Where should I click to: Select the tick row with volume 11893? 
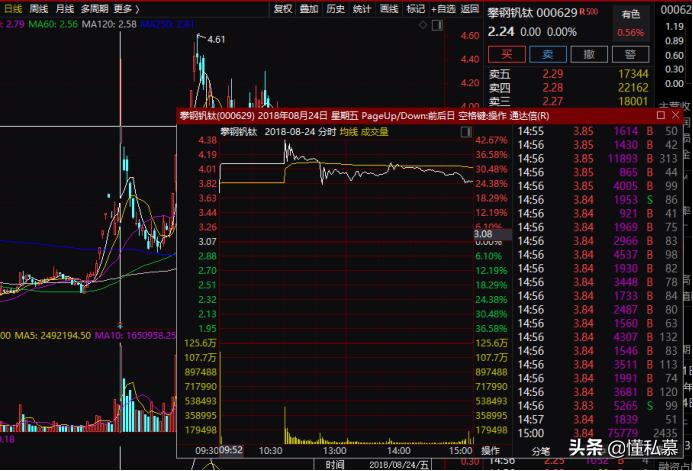click(x=598, y=159)
